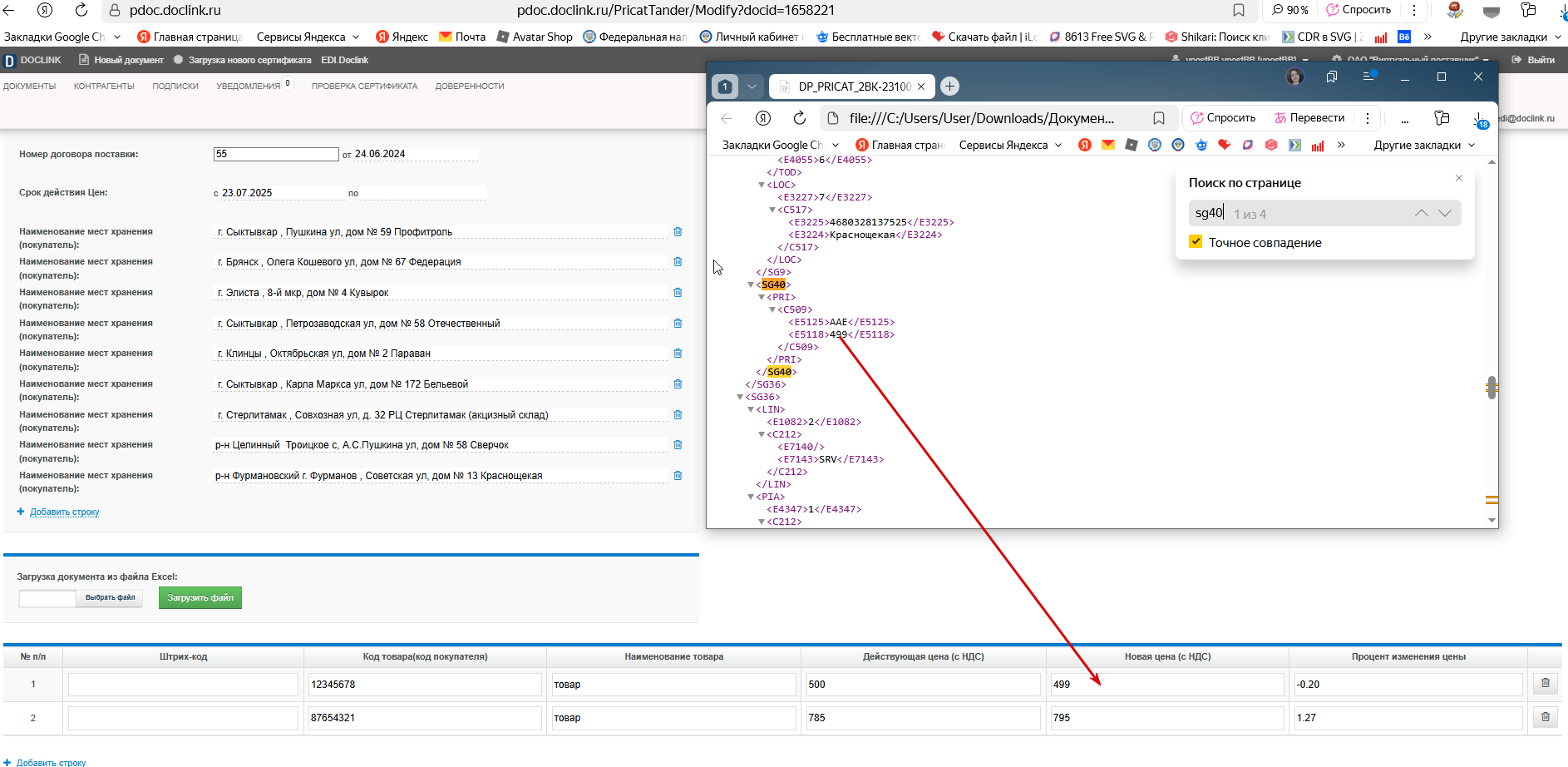This screenshot has width=1568, height=767.
Task: Reload the pdoc.doclink.ru page
Action: coord(81,10)
